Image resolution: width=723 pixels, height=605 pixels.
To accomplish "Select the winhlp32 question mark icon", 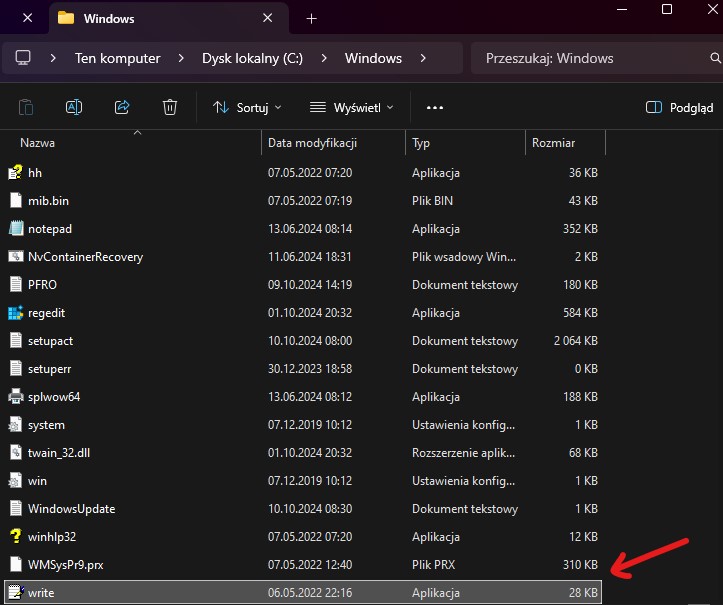I will pyautogui.click(x=16, y=536).
